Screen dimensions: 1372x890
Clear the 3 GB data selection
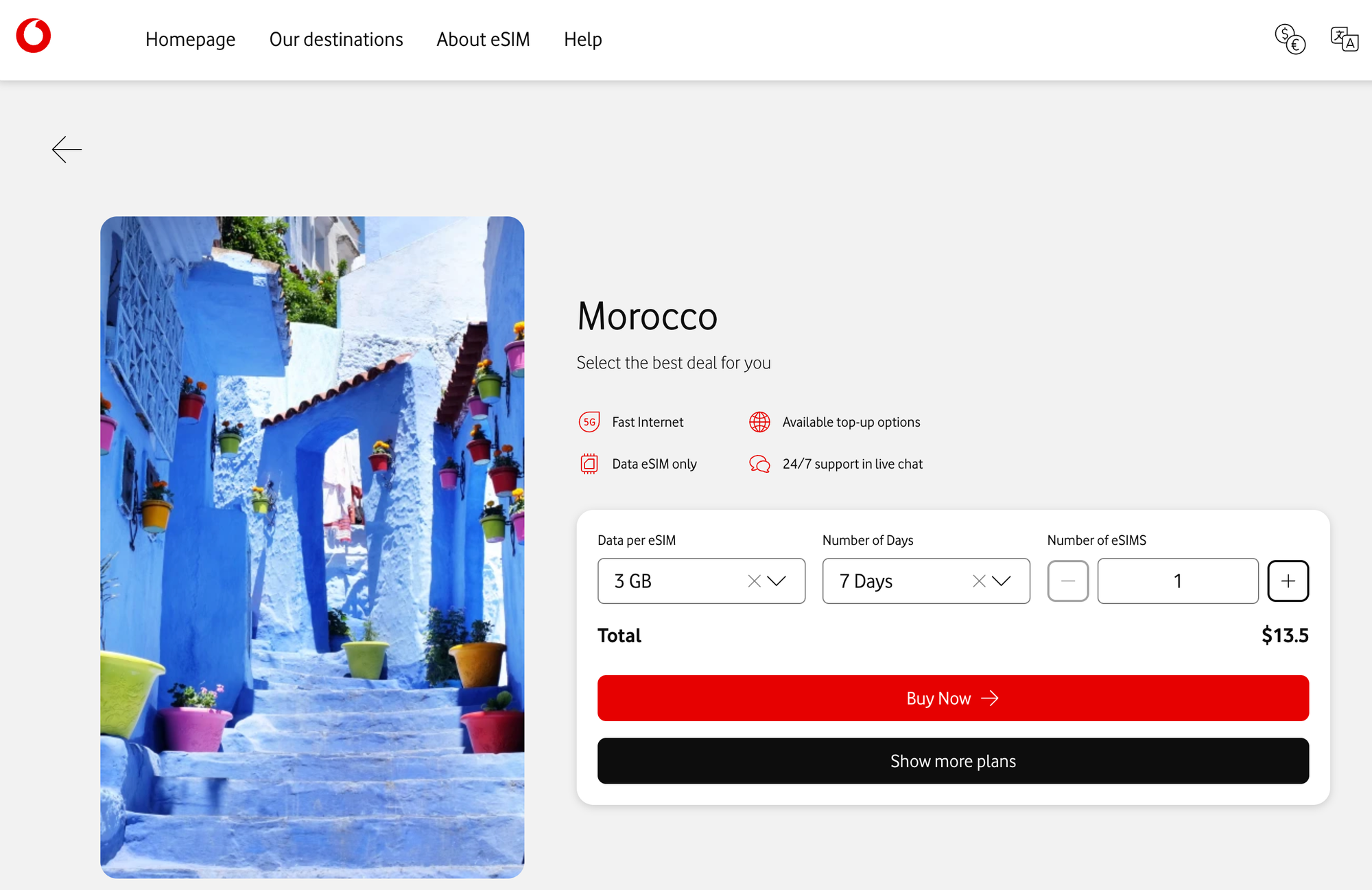tap(754, 581)
